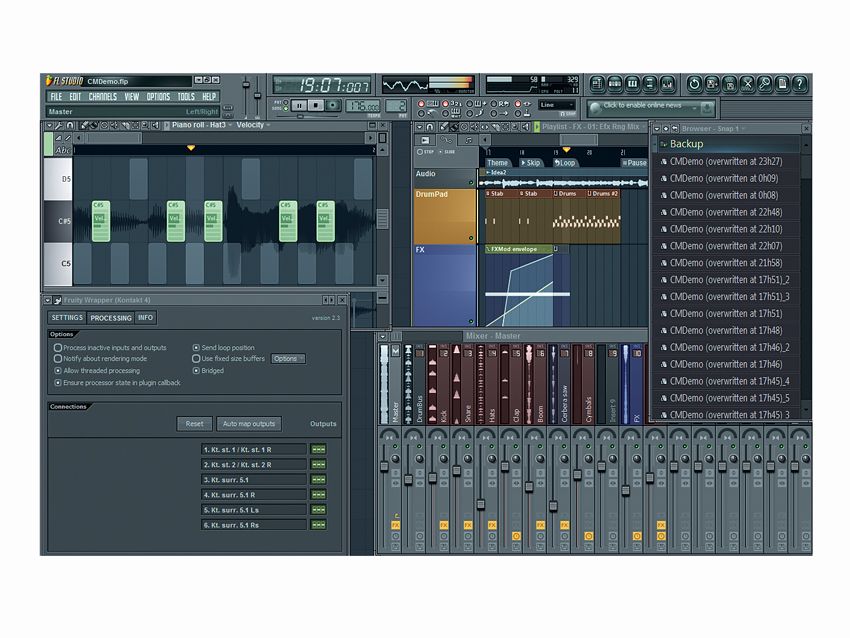Select the pencil draw tool in Piano roll
Viewport: 850px width, 638px height.
[x=84, y=125]
